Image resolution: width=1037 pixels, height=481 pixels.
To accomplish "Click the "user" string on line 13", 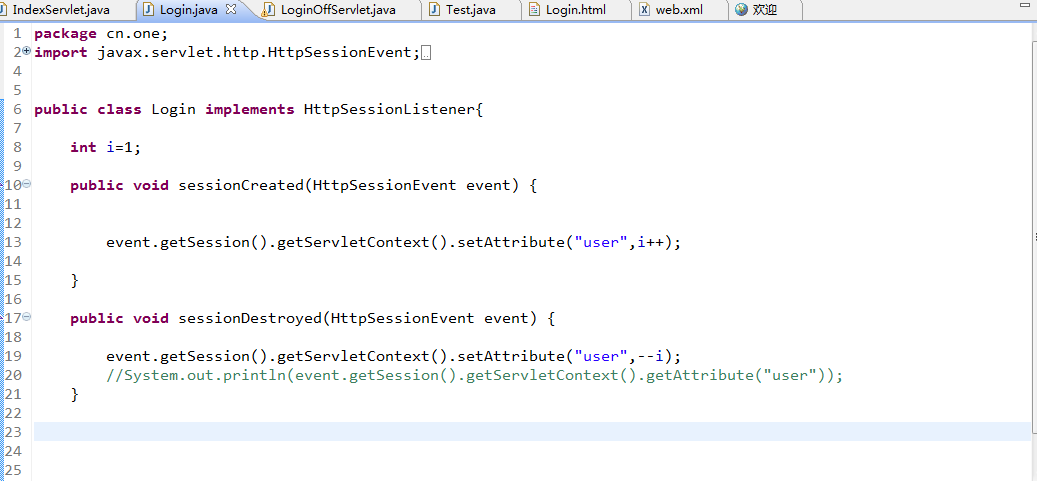I will [601, 242].
